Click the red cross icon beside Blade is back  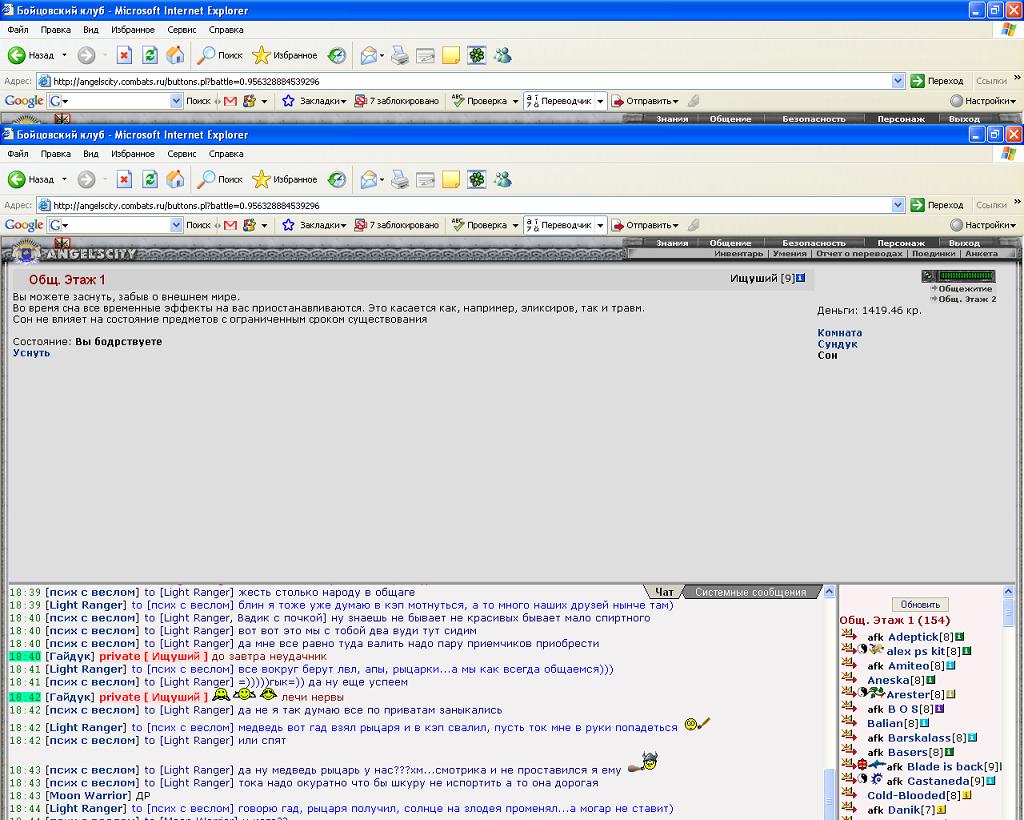coord(862,764)
